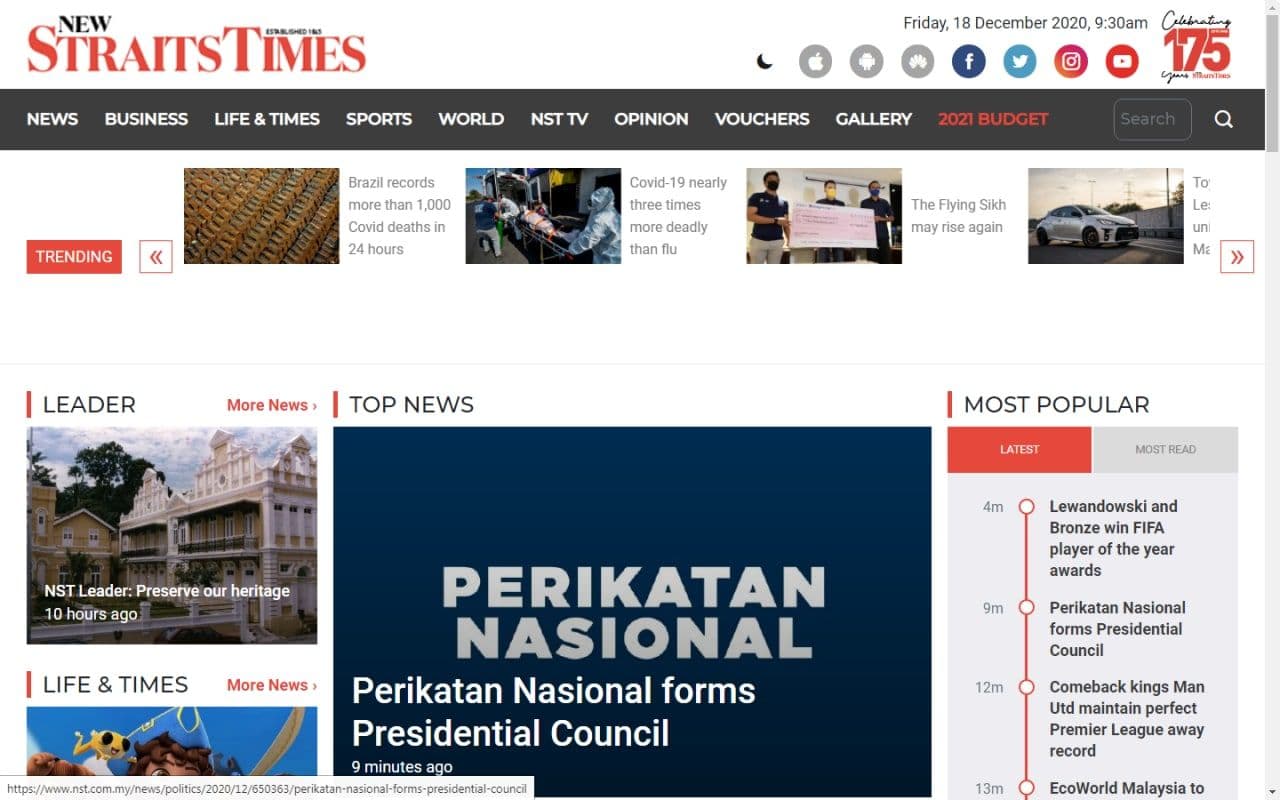Visit the Facebook page icon

[968, 62]
